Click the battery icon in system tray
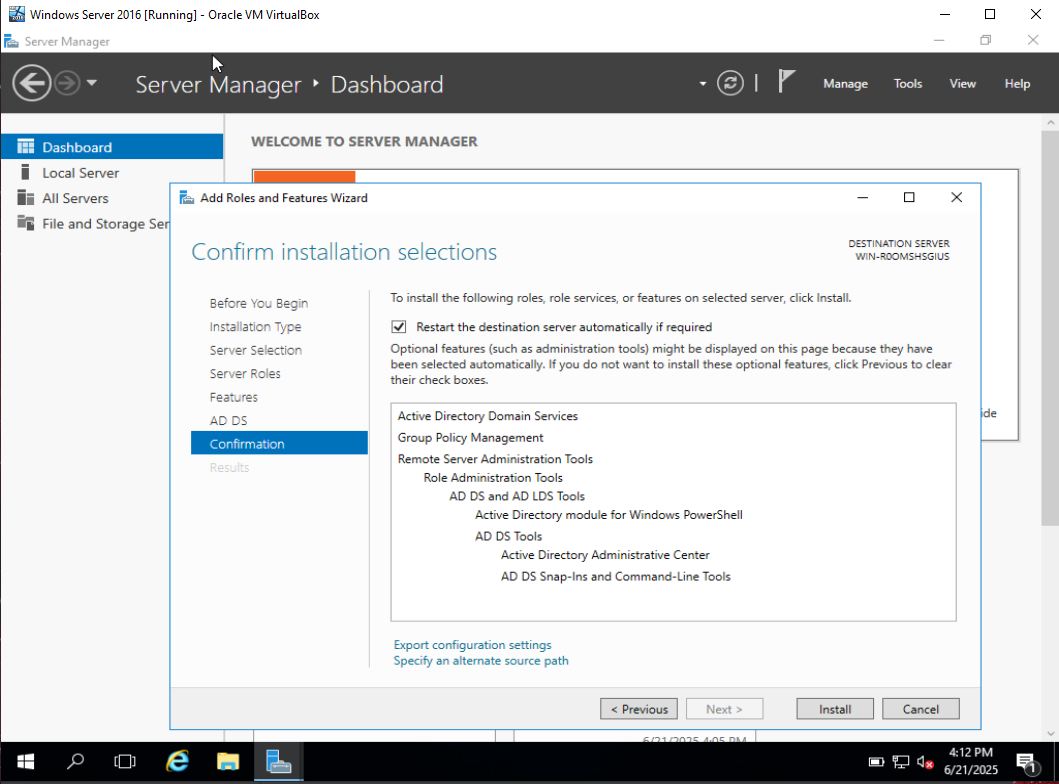 (876, 762)
